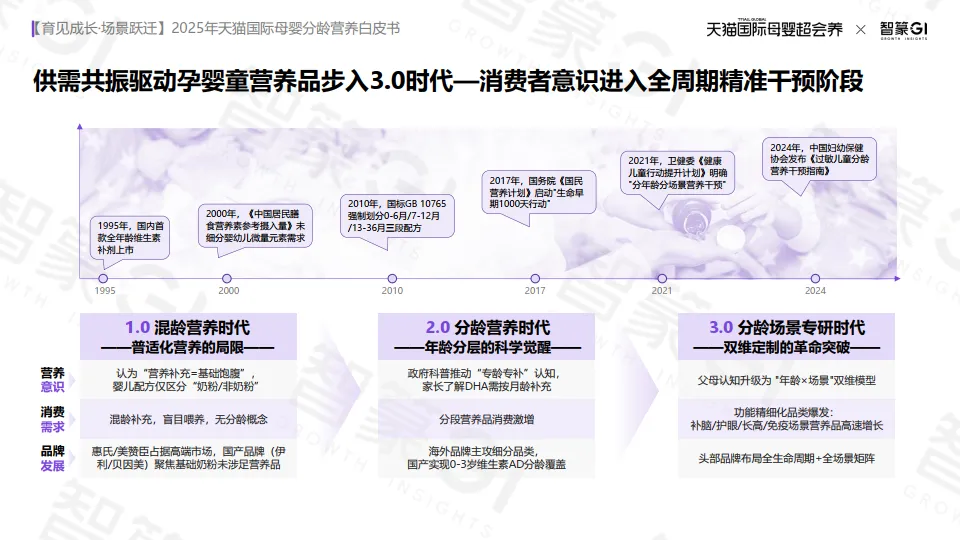This screenshot has width=960, height=540.
Task: Click the 2024年 中国妇幼保健协会 callout
Action: 819,159
